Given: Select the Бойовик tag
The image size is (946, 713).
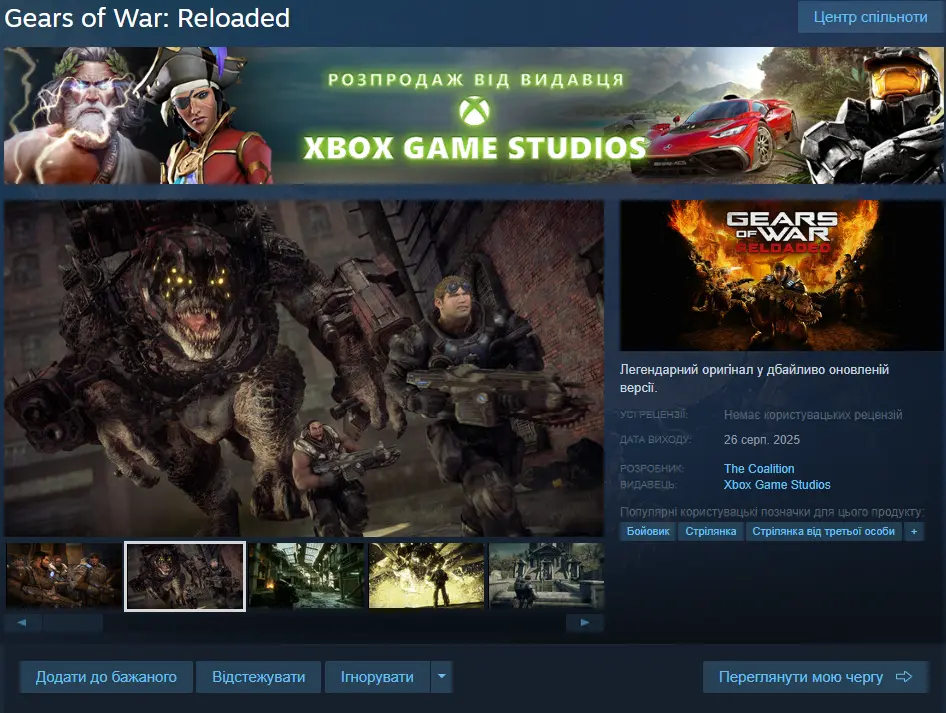Looking at the screenshot, I should (648, 531).
